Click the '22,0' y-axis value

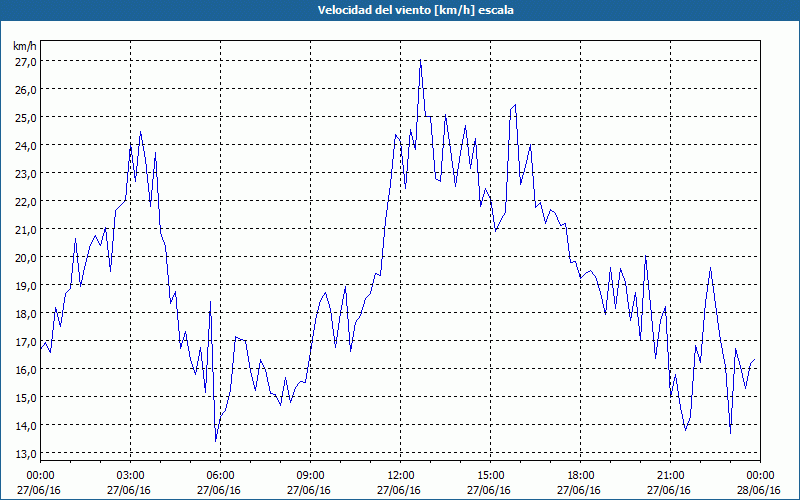[x=24, y=202]
